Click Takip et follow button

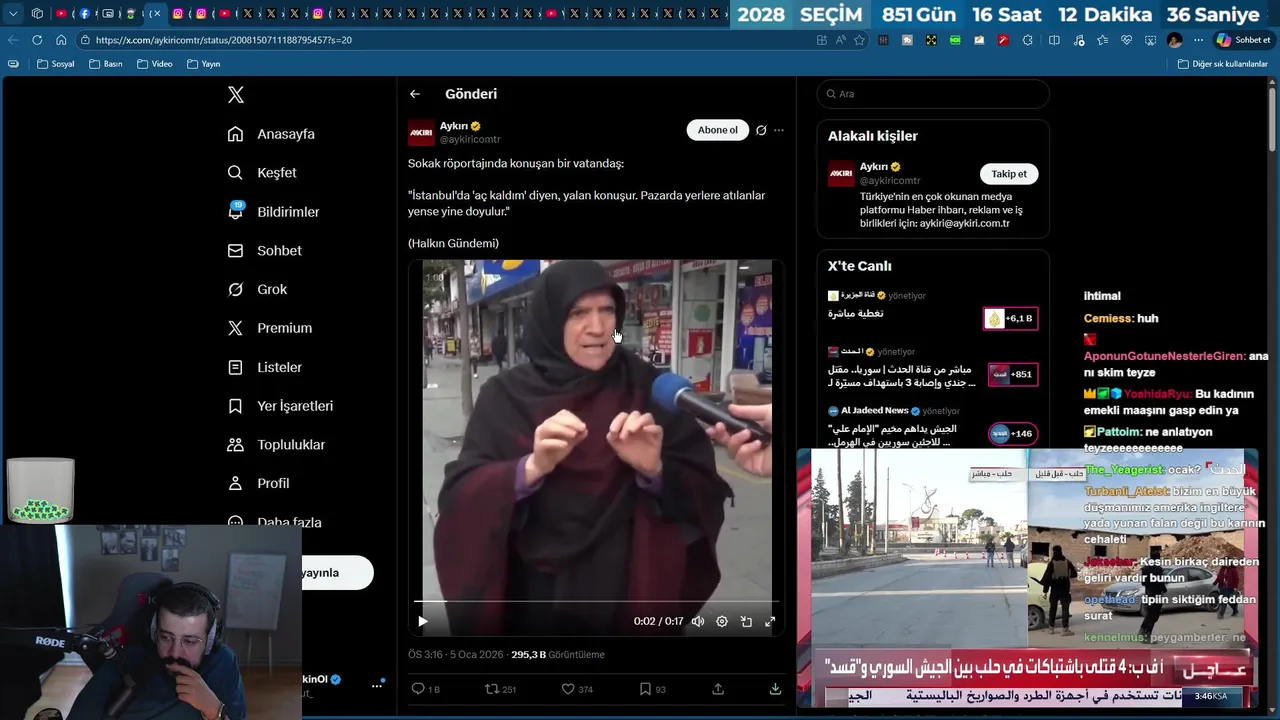(x=1009, y=174)
